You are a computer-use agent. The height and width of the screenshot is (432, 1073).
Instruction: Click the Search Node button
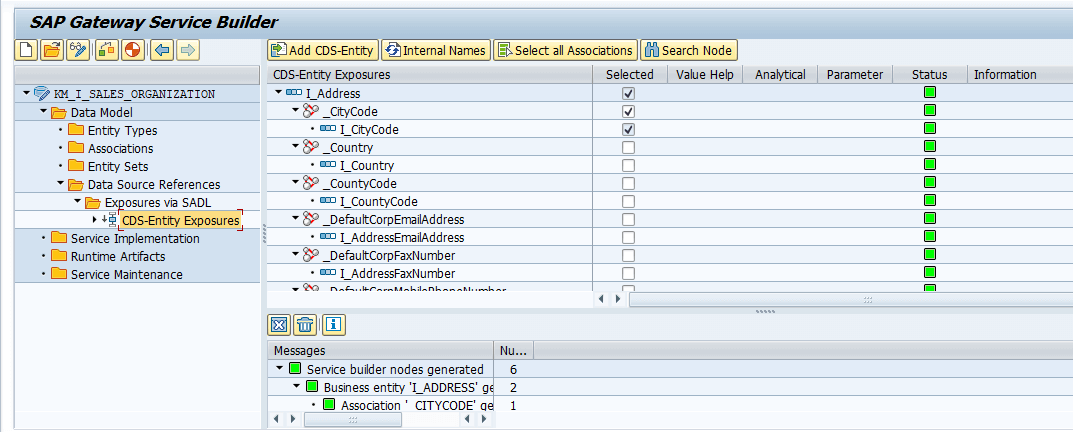(688, 50)
